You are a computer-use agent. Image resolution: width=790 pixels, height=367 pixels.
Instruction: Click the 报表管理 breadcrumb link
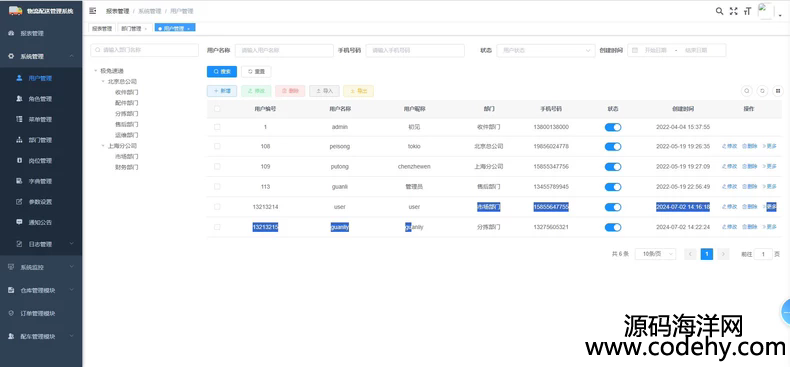point(117,11)
